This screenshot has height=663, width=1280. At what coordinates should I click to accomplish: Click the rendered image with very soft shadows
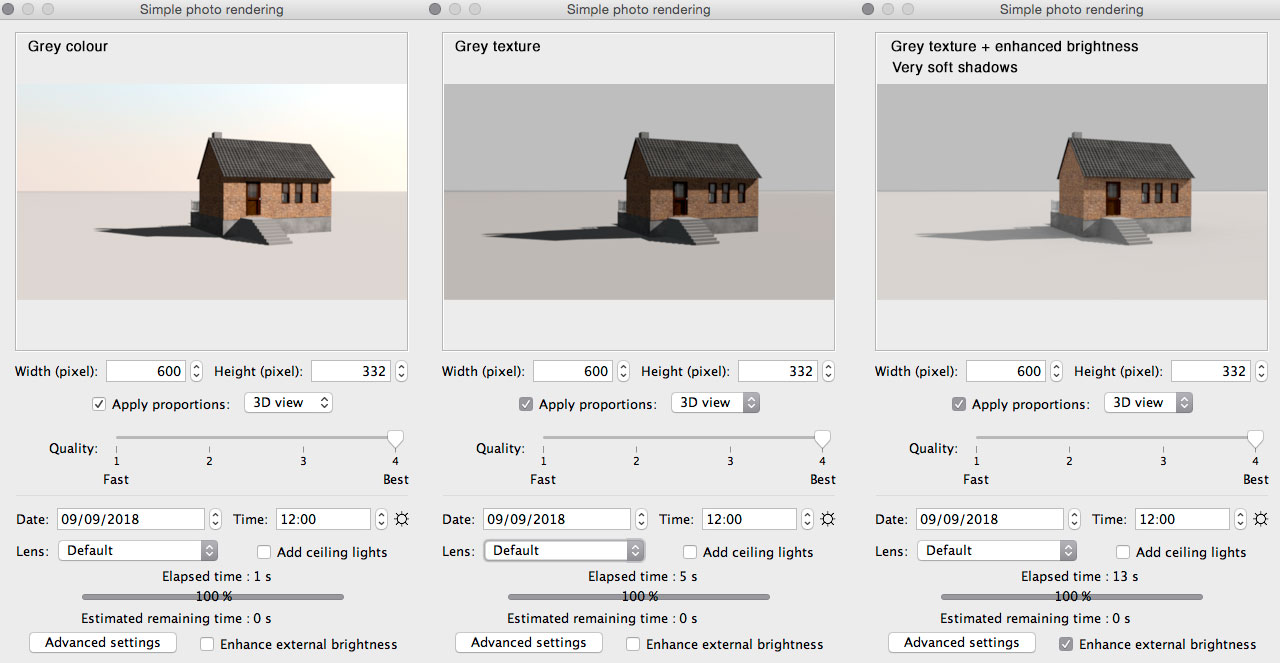pos(1072,192)
